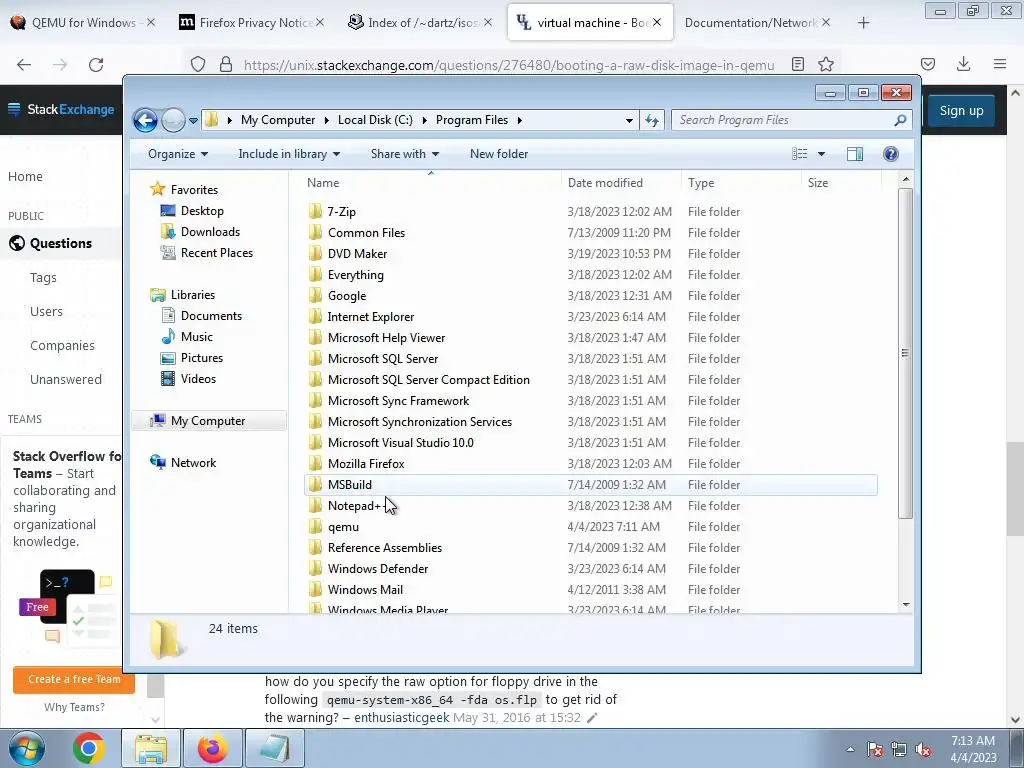Click Firefox back arrow button
Screen dimensions: 1024x768
tap(24, 65)
